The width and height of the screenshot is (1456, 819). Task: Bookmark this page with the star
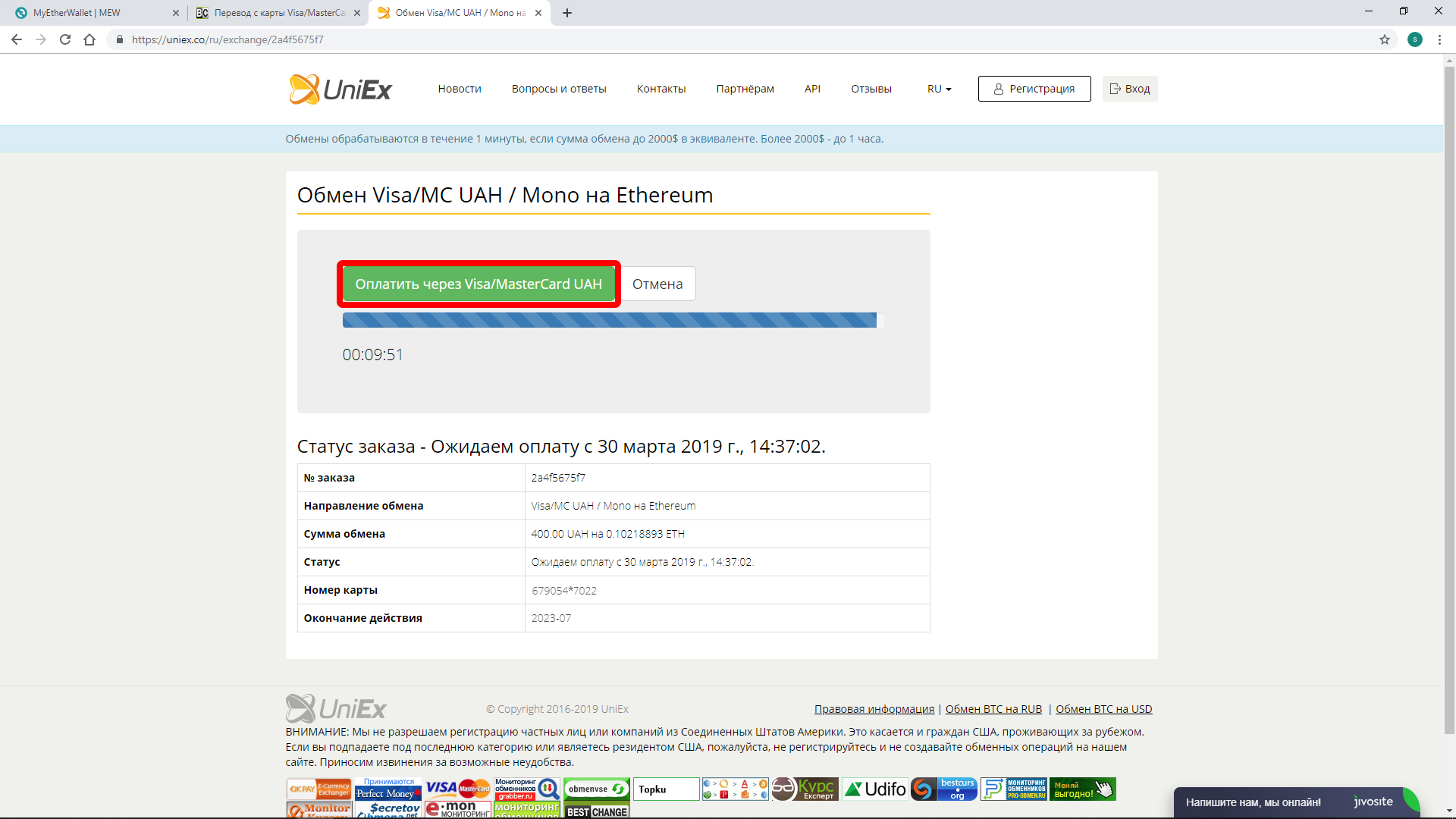coord(1385,39)
